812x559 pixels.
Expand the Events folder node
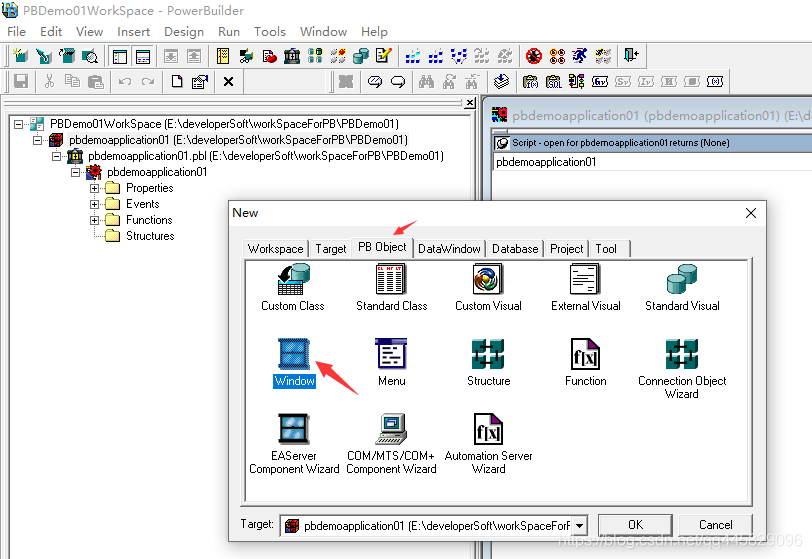click(94, 205)
